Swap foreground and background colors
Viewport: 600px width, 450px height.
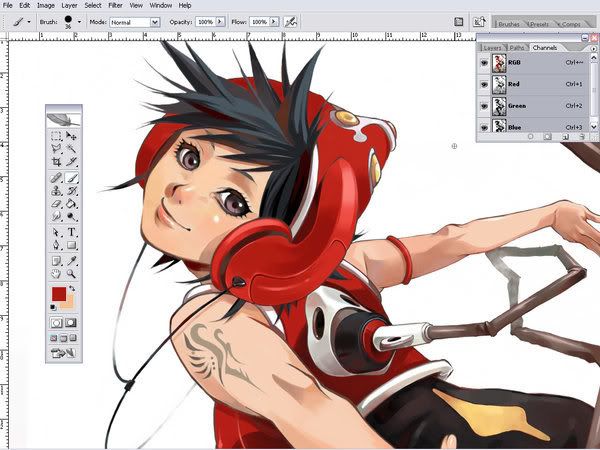click(x=72, y=288)
